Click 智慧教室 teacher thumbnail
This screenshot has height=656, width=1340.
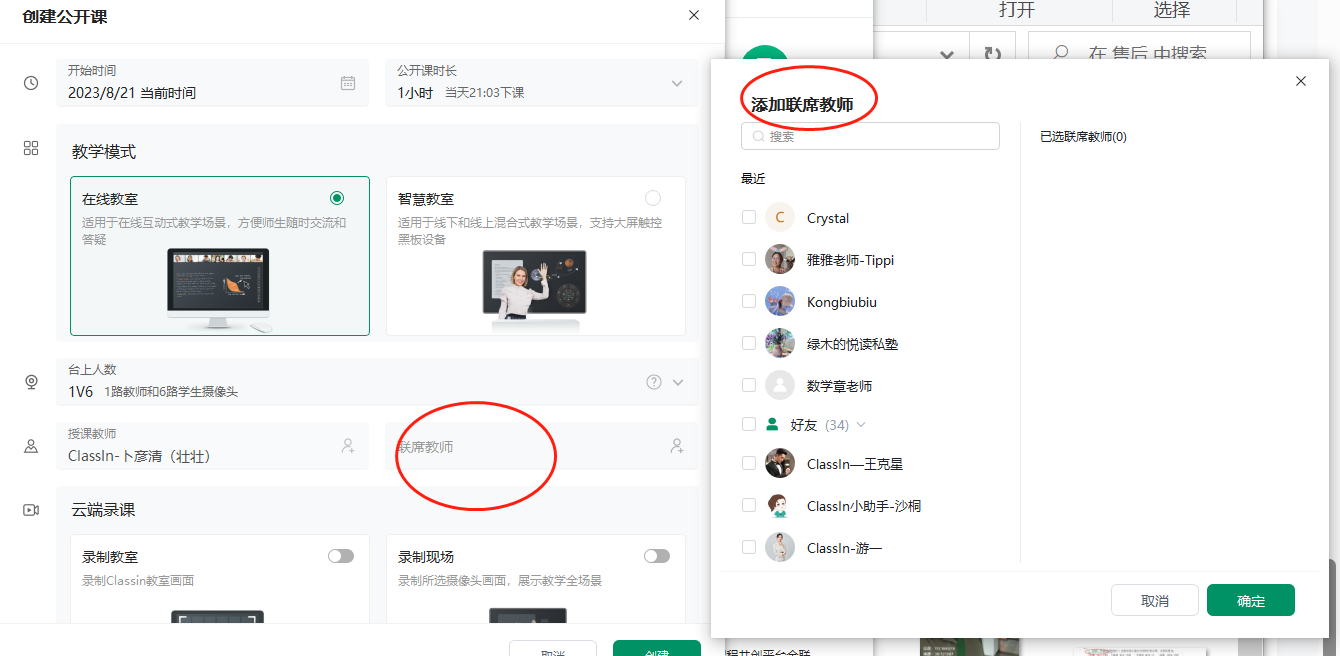pyautogui.click(x=535, y=290)
